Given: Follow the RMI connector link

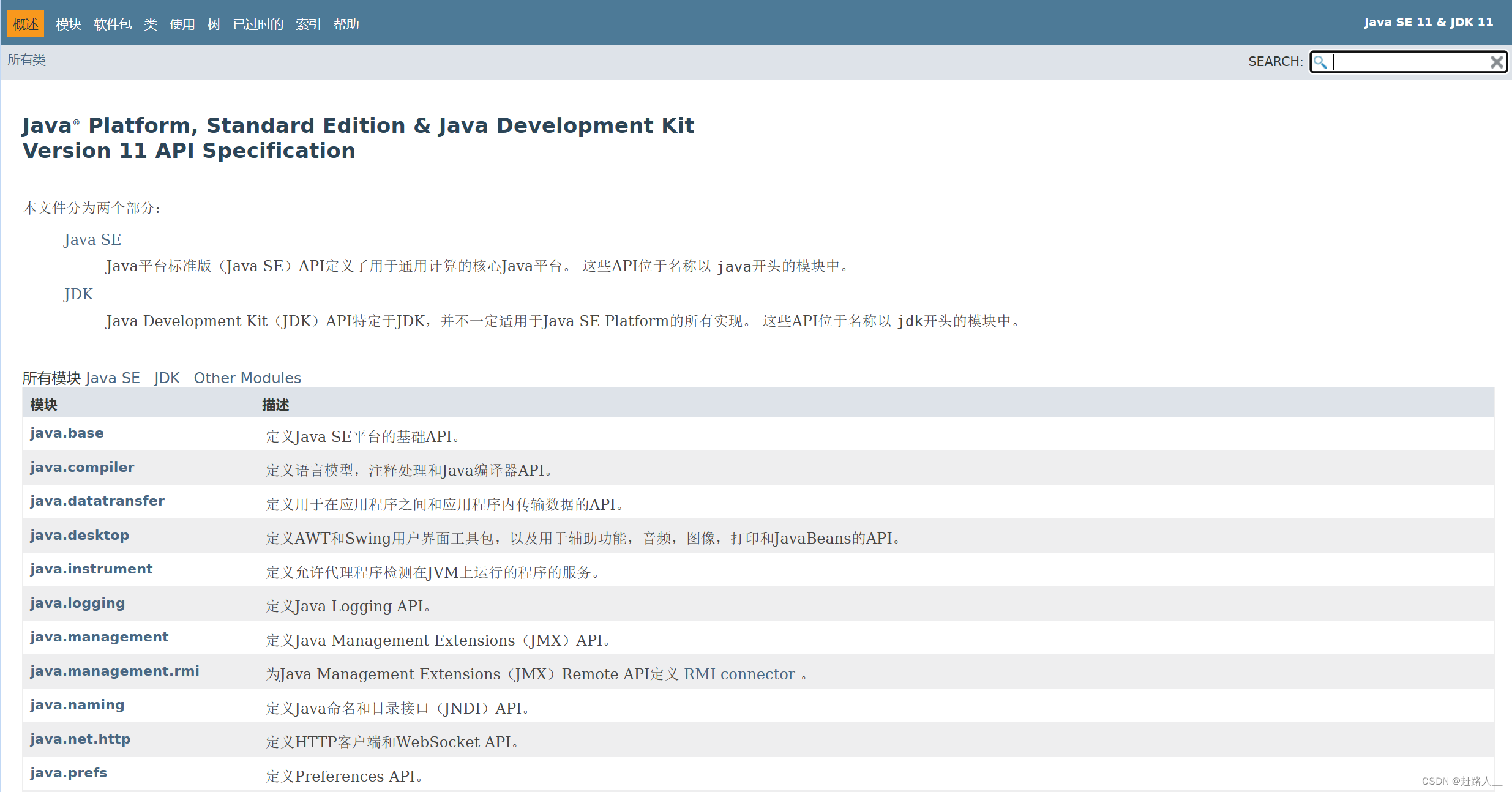Looking at the screenshot, I should pos(739,674).
